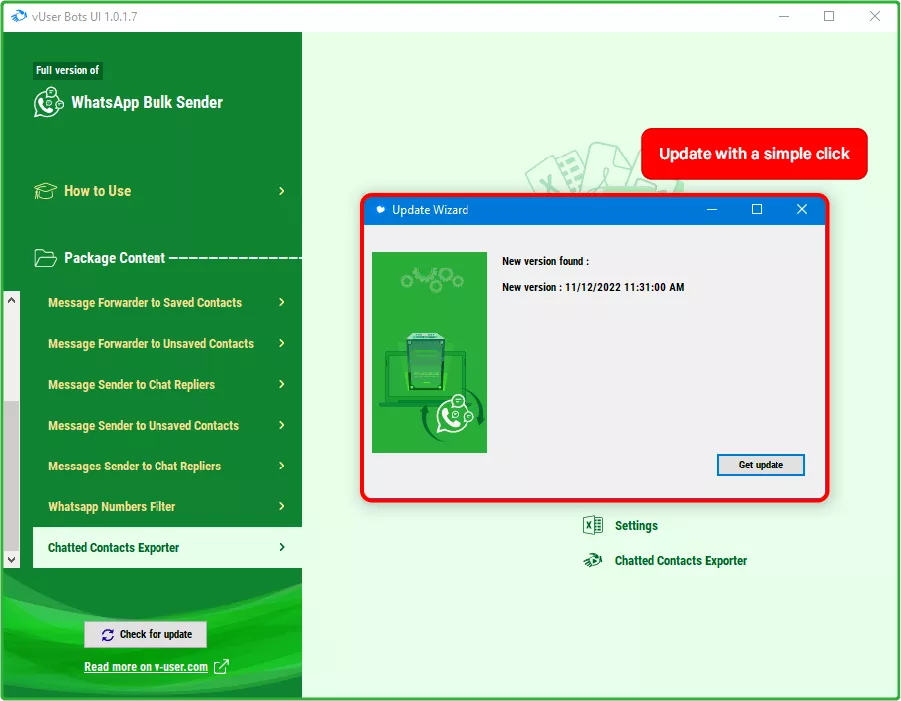The image size is (901, 701).
Task: Click the graduation cap How to Use icon
Action: pyautogui.click(x=45, y=191)
